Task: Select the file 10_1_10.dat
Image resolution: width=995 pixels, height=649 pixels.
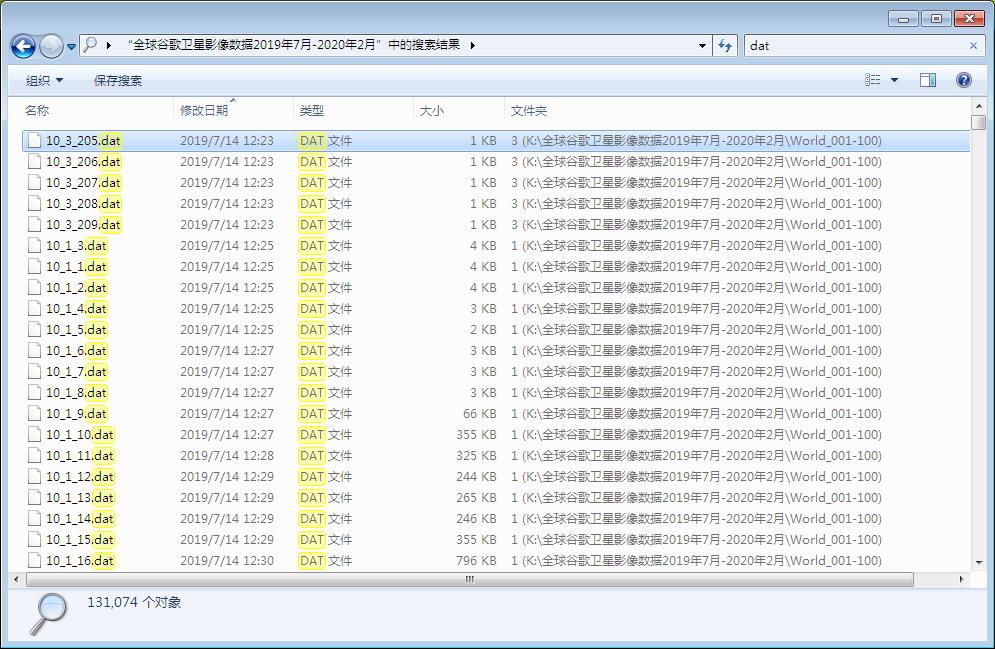Action: tap(78, 434)
